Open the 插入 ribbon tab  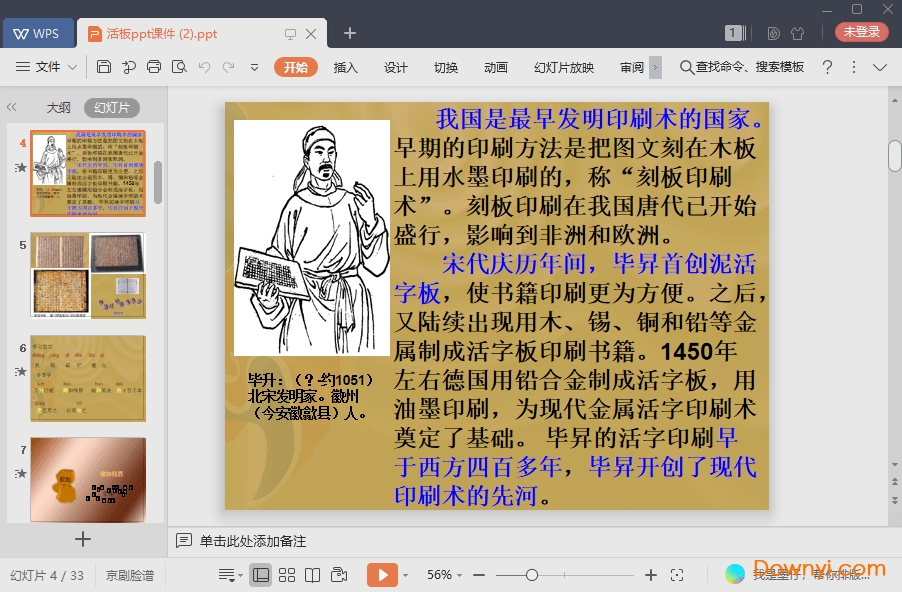tap(345, 67)
